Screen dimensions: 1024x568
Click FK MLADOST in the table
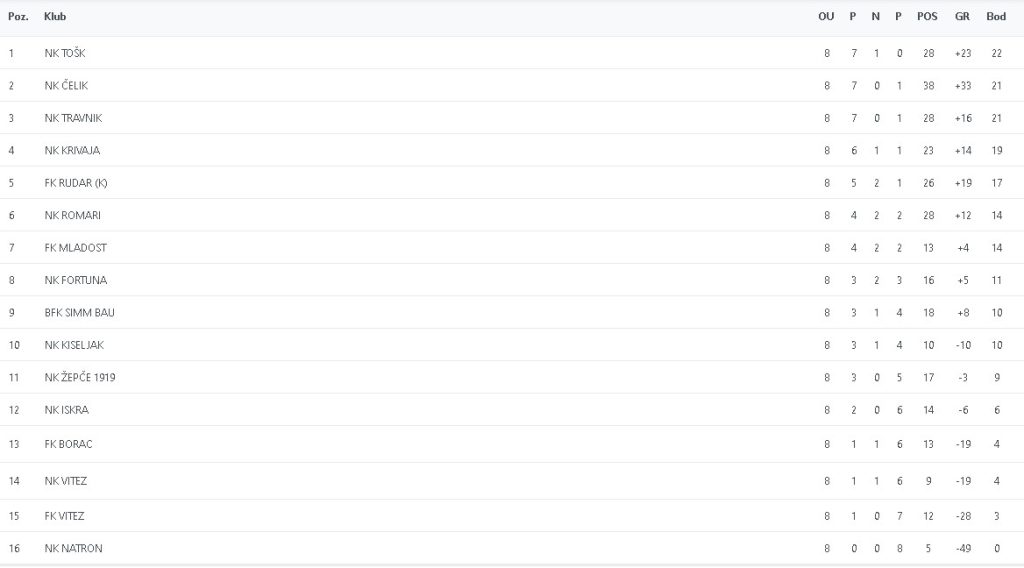(x=75, y=247)
